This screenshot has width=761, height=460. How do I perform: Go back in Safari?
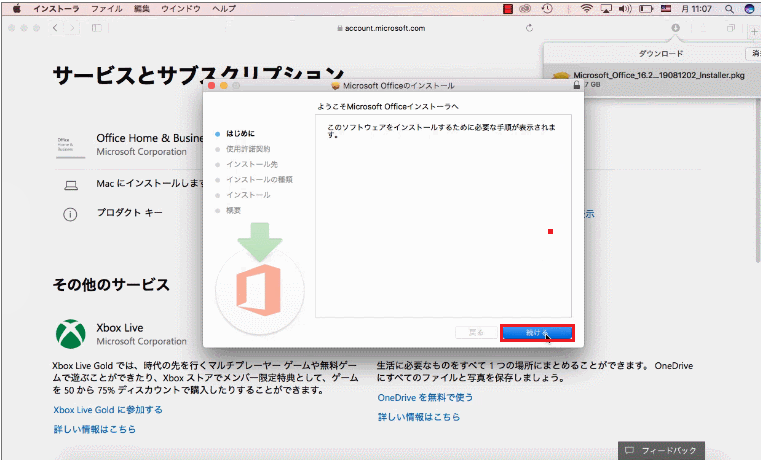coord(55,28)
